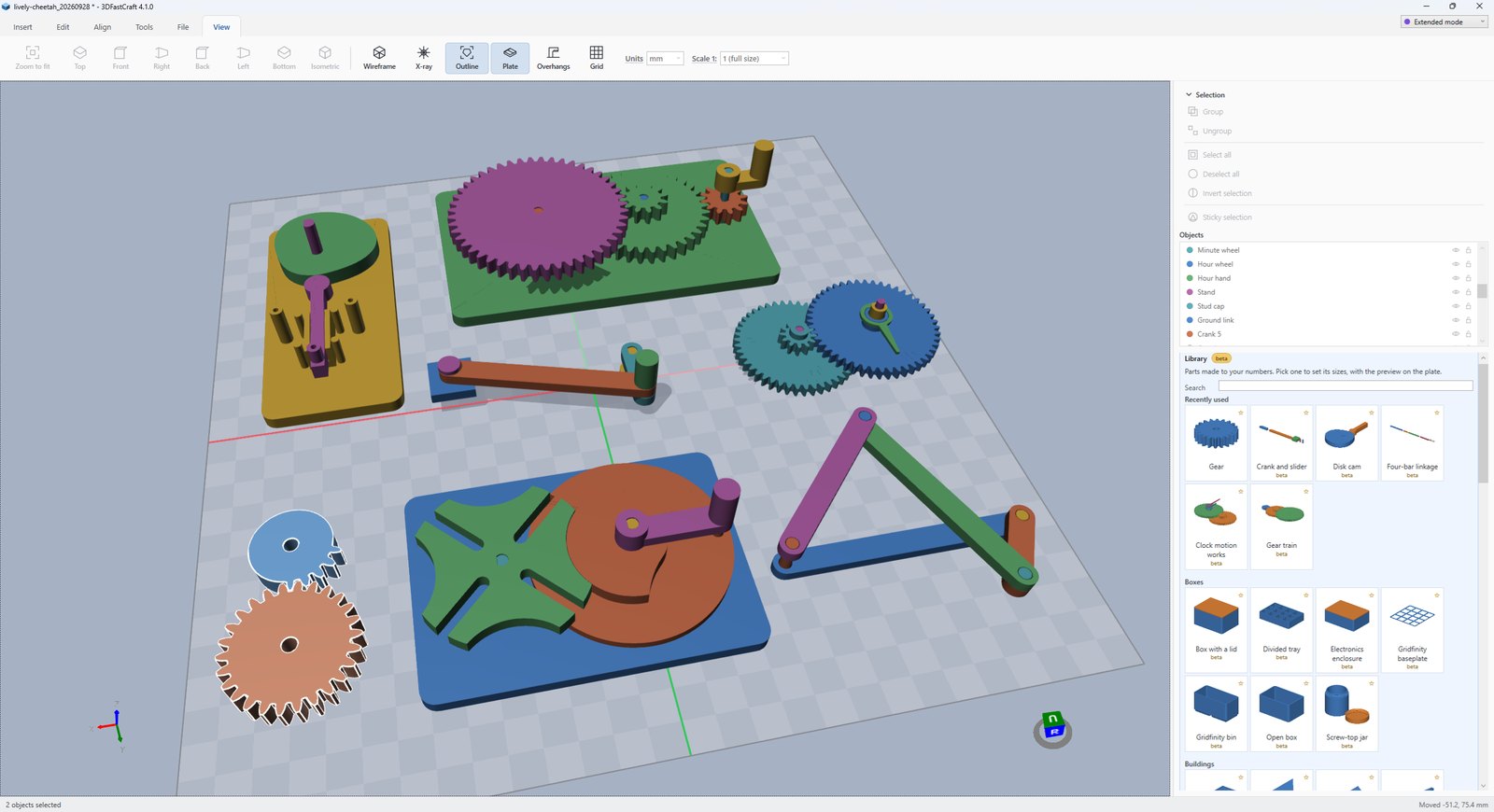This screenshot has height=812, width=1494.
Task: Select the Gridfinity baseplate part
Action: click(x=1412, y=630)
